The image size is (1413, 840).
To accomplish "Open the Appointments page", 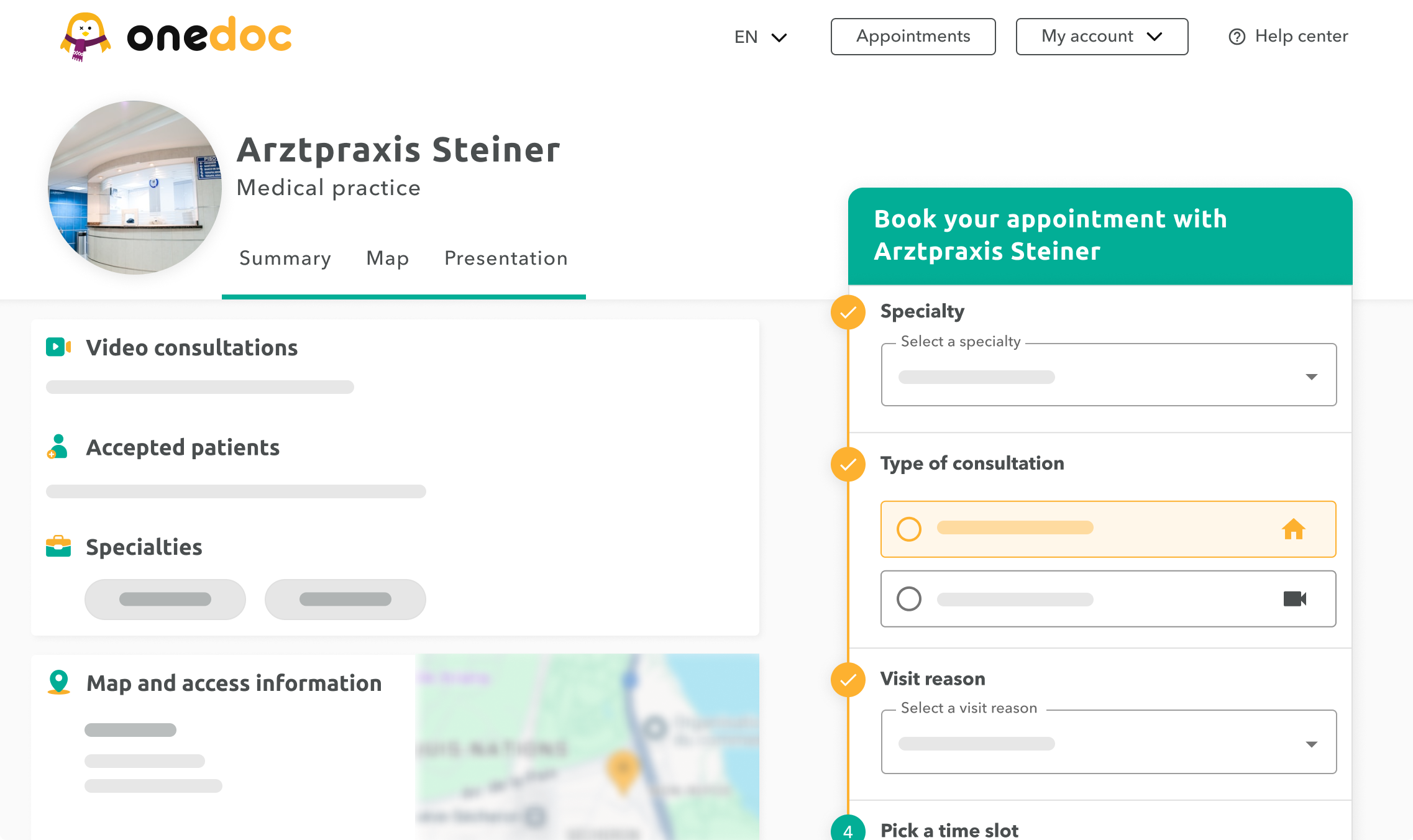I will pos(913,37).
